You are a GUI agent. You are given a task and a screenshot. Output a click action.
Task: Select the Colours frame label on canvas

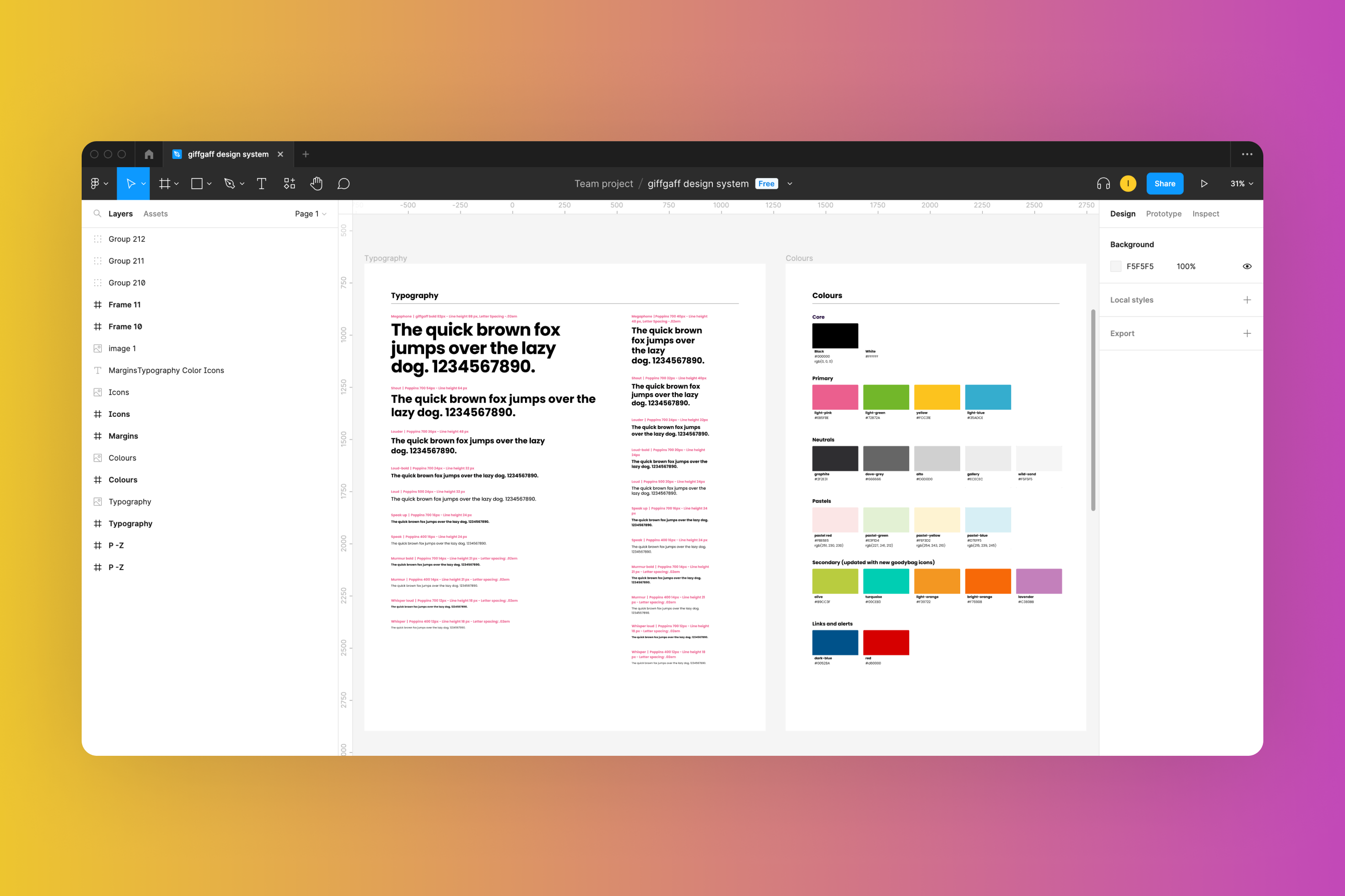(x=799, y=258)
